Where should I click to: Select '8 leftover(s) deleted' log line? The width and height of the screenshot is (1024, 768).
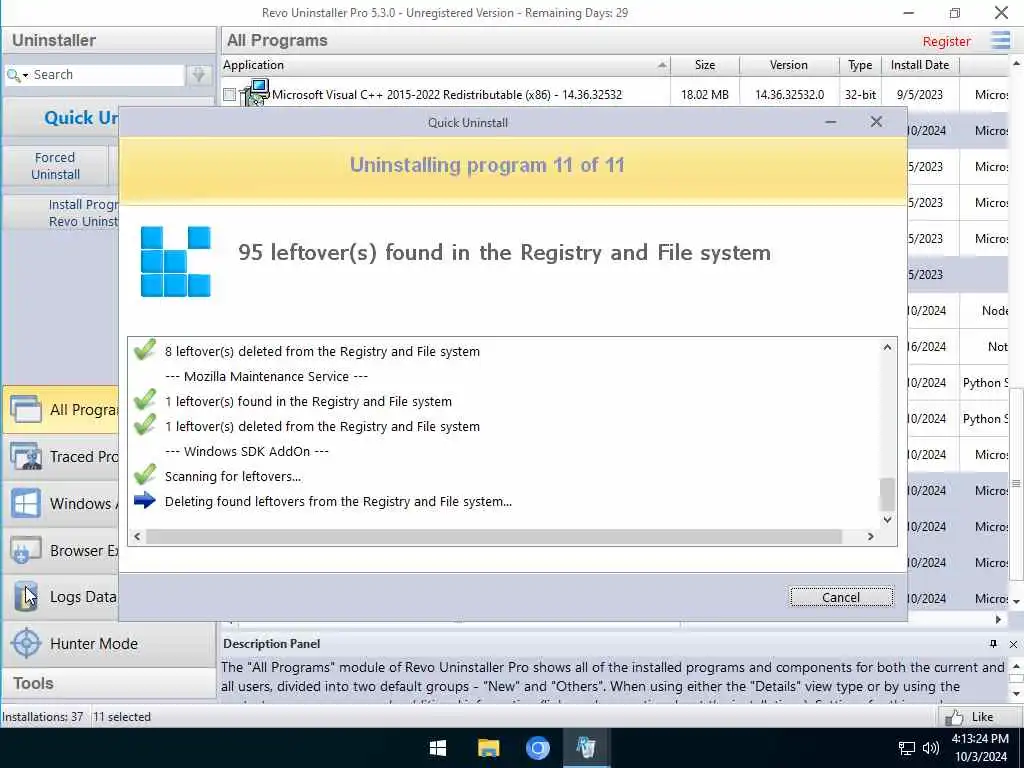pos(322,351)
